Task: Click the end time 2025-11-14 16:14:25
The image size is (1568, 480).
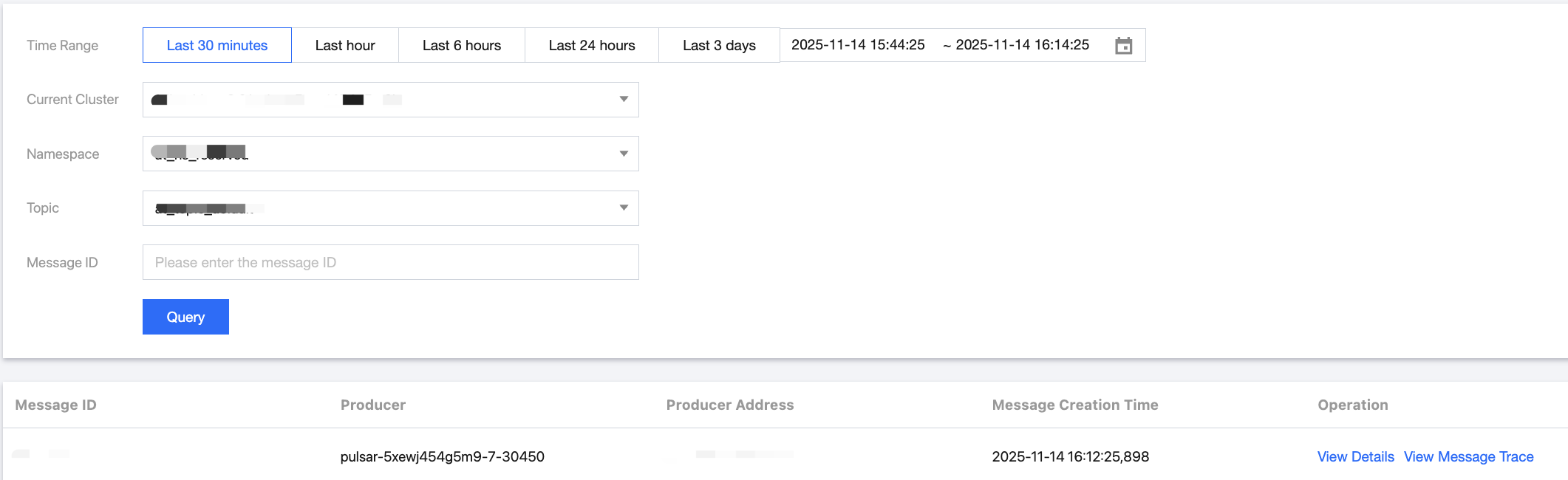Action: [x=1022, y=45]
